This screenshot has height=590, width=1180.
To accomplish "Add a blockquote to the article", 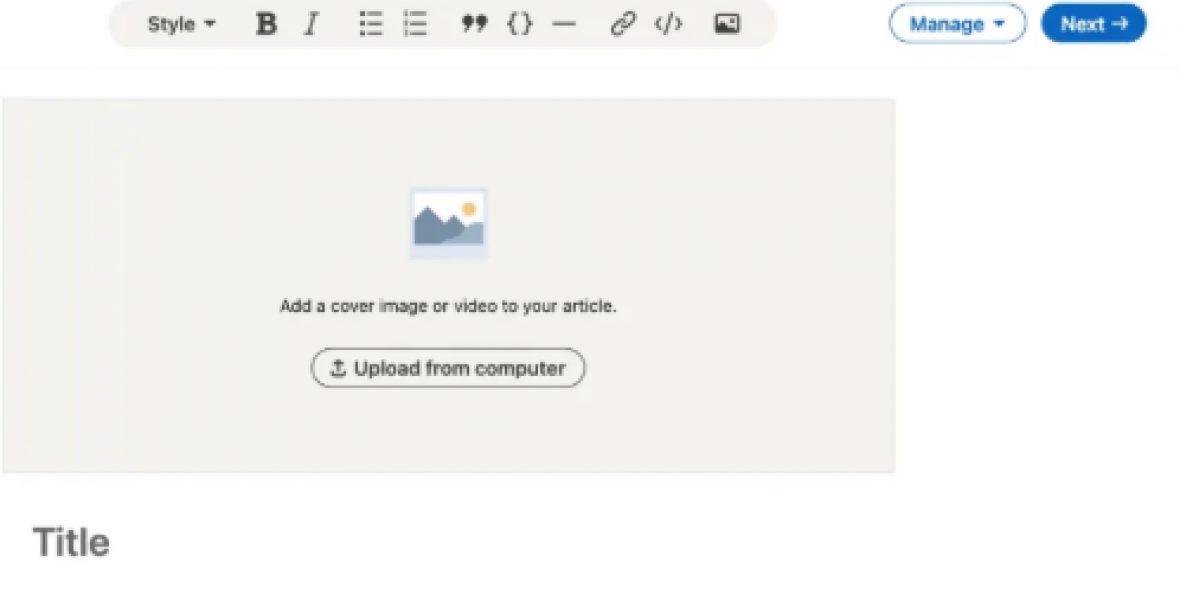I will point(474,24).
